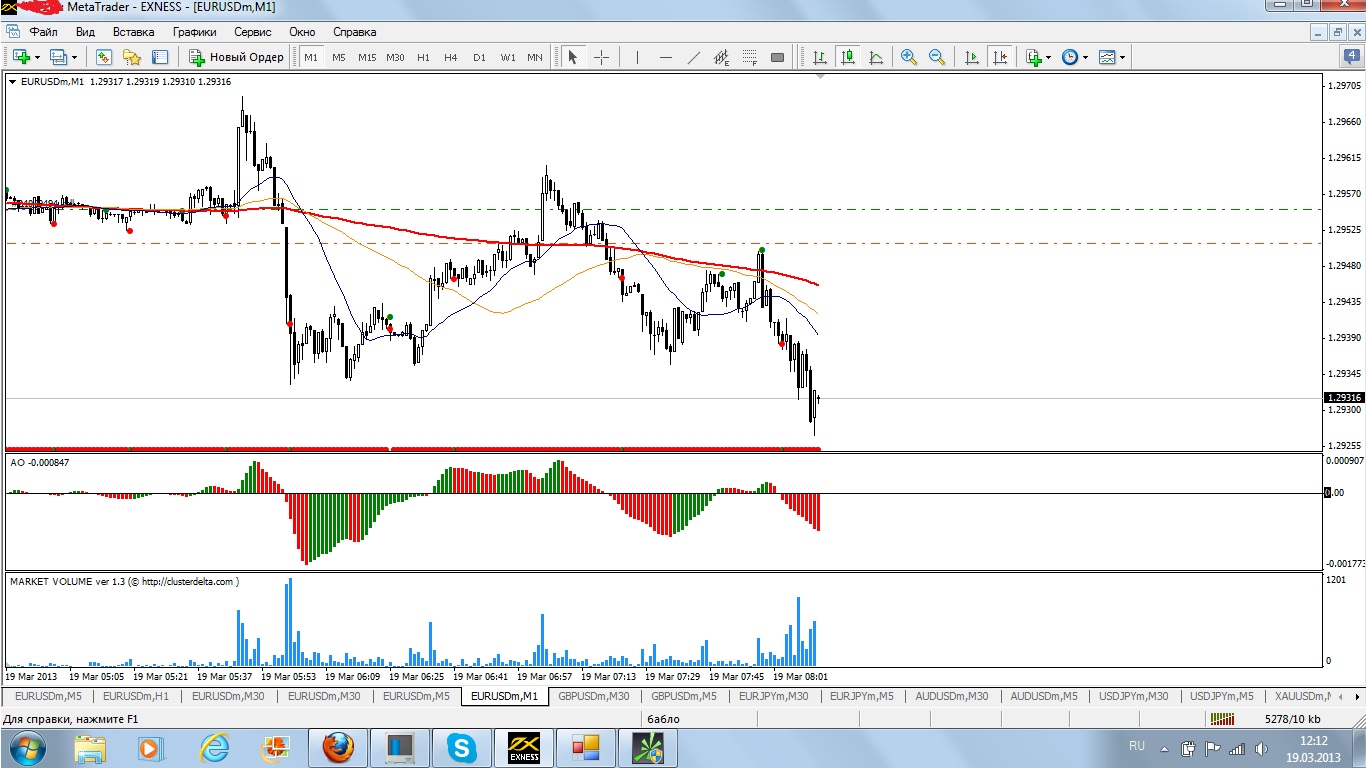1366x768 pixels.
Task: Select the Fibonacci retracement tool
Action: coord(749,57)
